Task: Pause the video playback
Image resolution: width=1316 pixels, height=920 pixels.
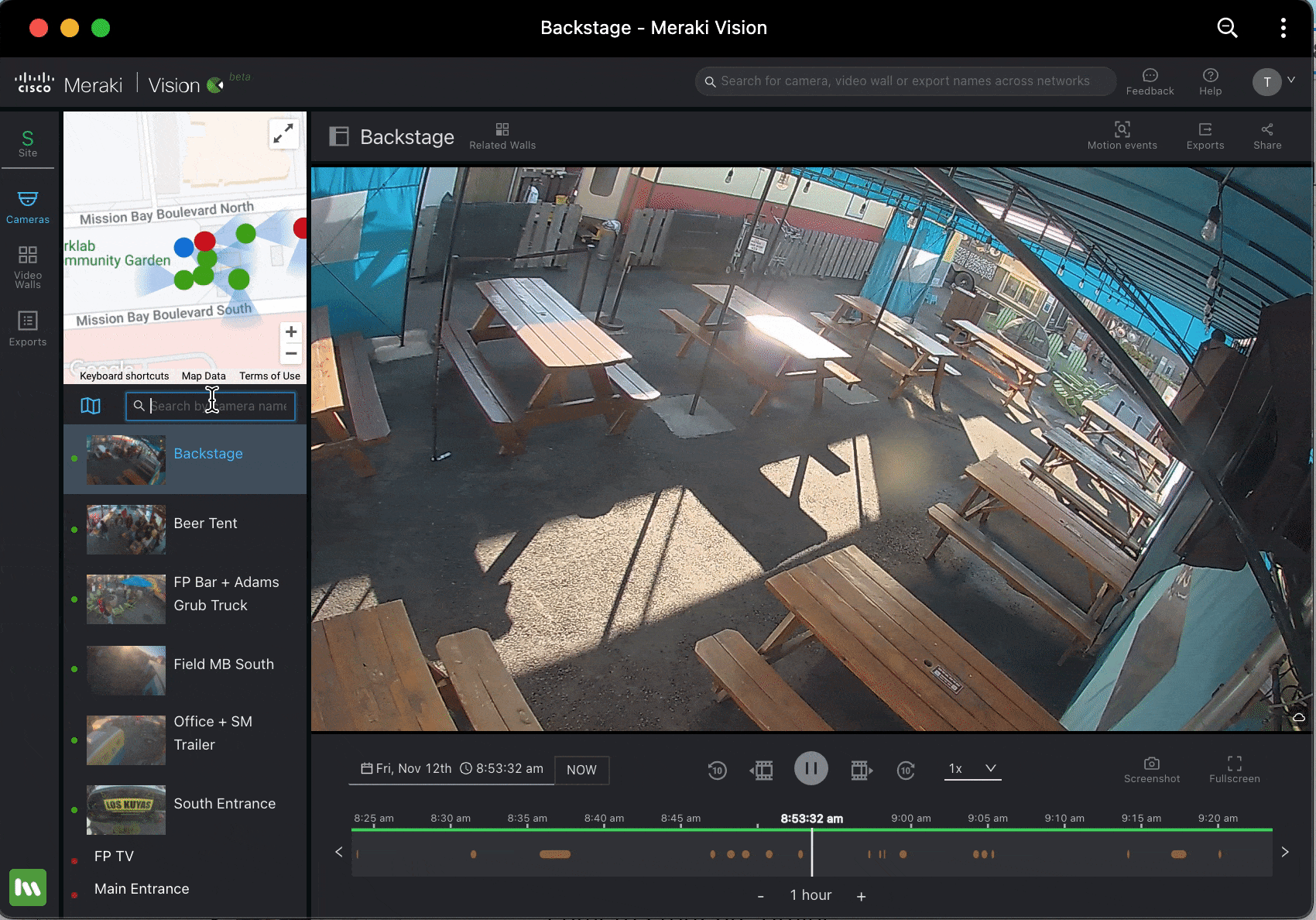Action: pos(811,769)
